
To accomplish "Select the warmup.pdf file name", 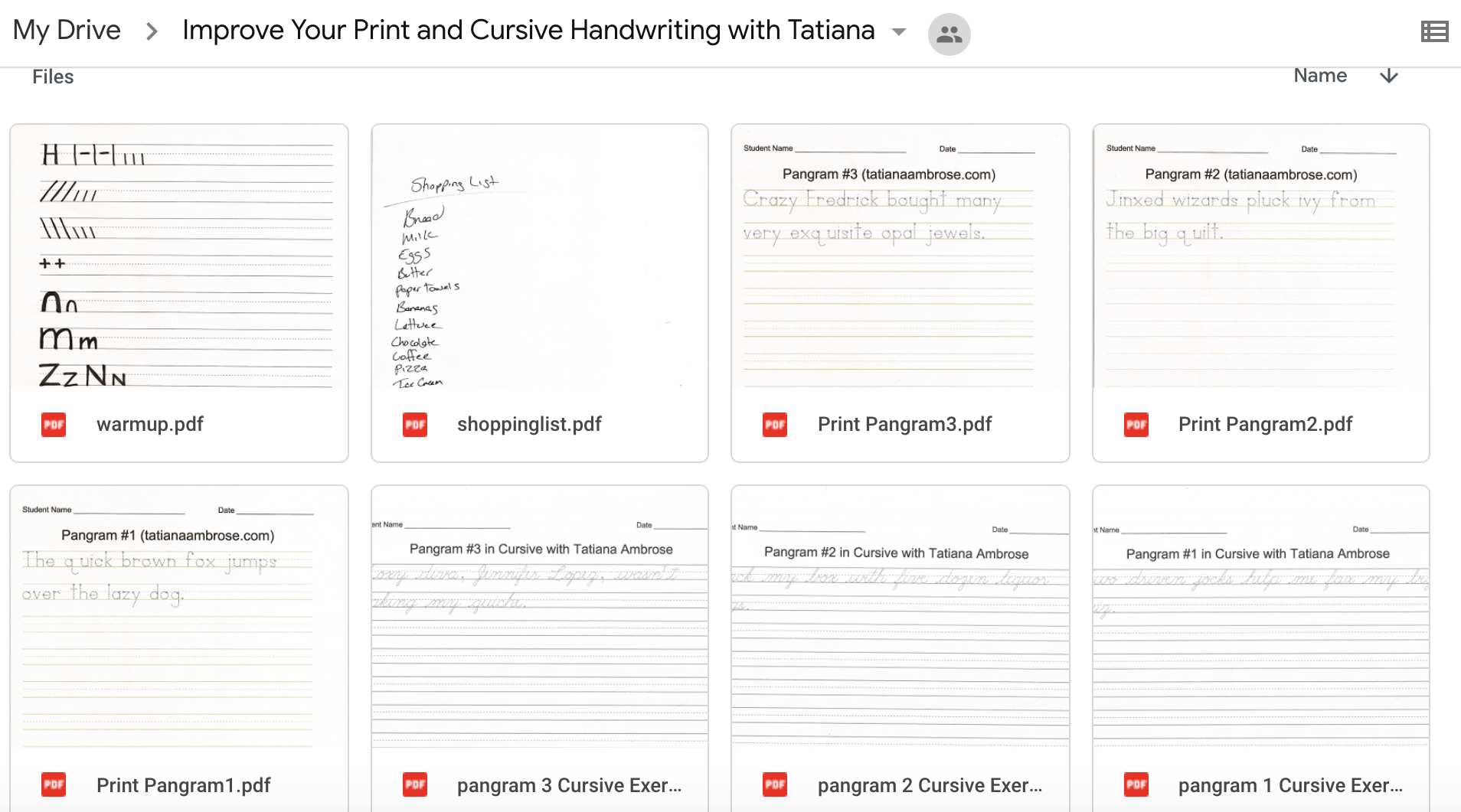I will [x=150, y=424].
